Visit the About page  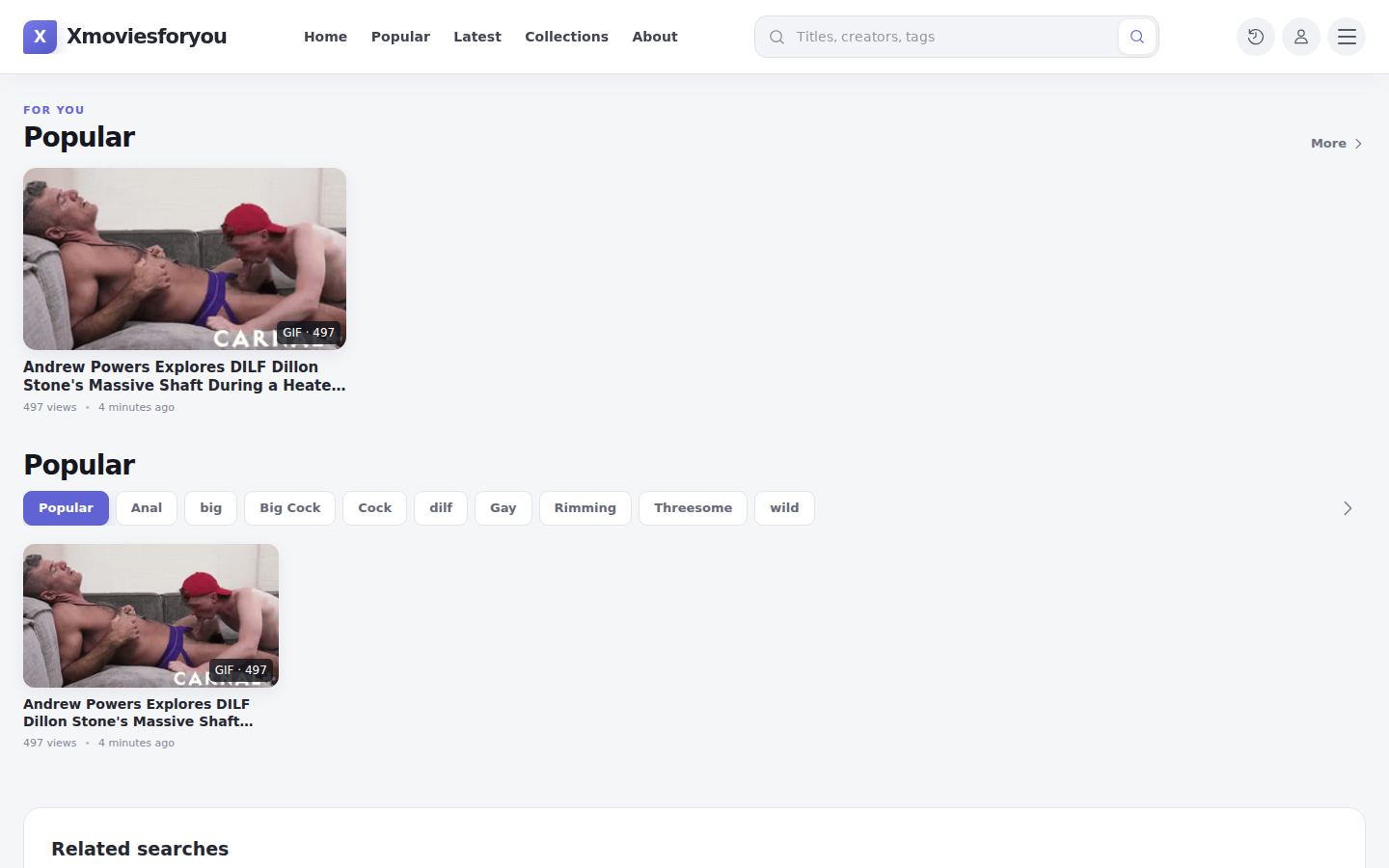pyautogui.click(x=655, y=37)
